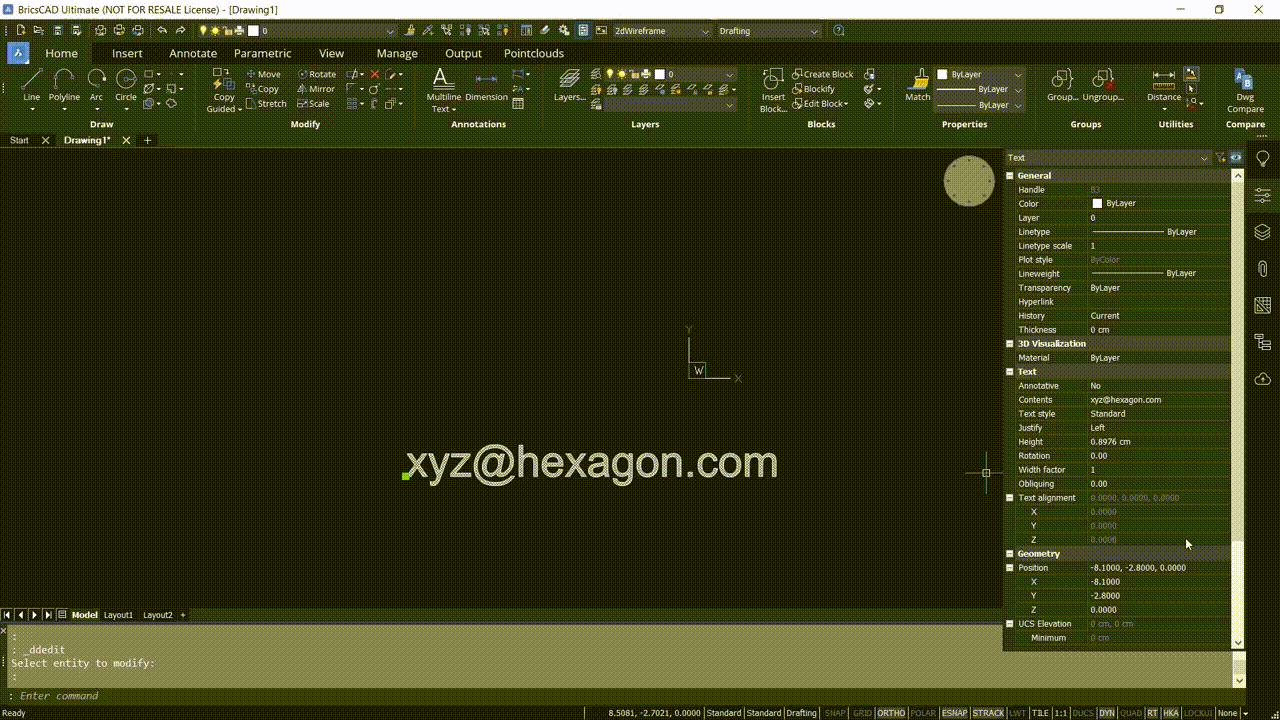
Task: Collapse the Text alignment property group
Action: (1010, 498)
